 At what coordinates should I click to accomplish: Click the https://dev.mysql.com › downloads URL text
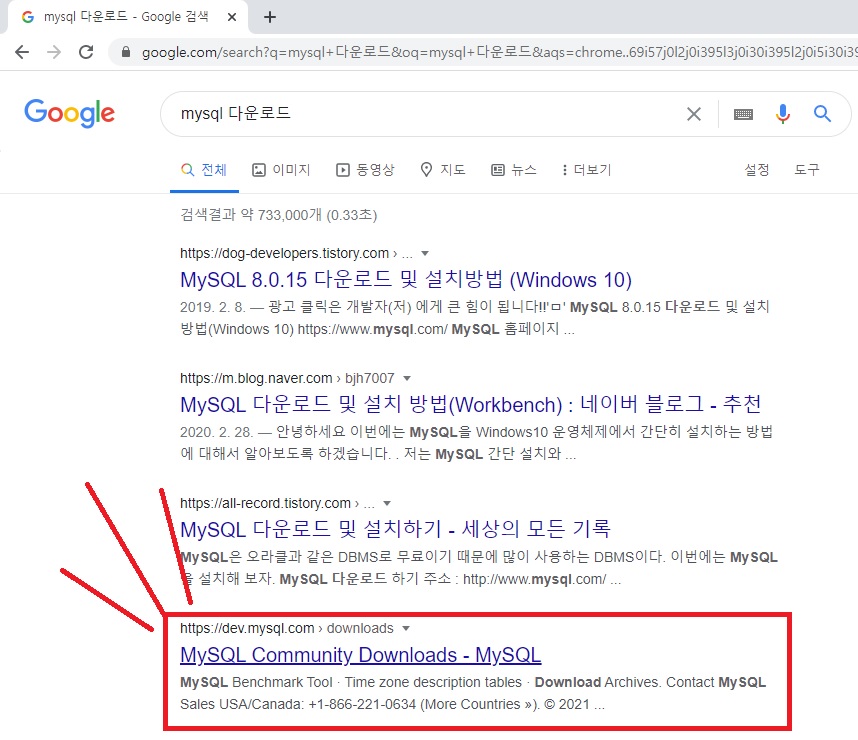(x=287, y=628)
